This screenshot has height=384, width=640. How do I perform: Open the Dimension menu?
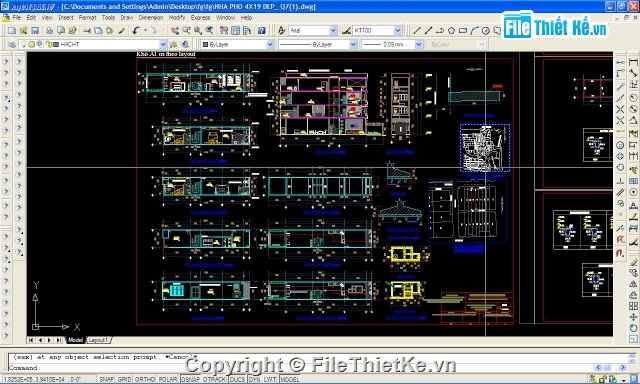pos(151,18)
